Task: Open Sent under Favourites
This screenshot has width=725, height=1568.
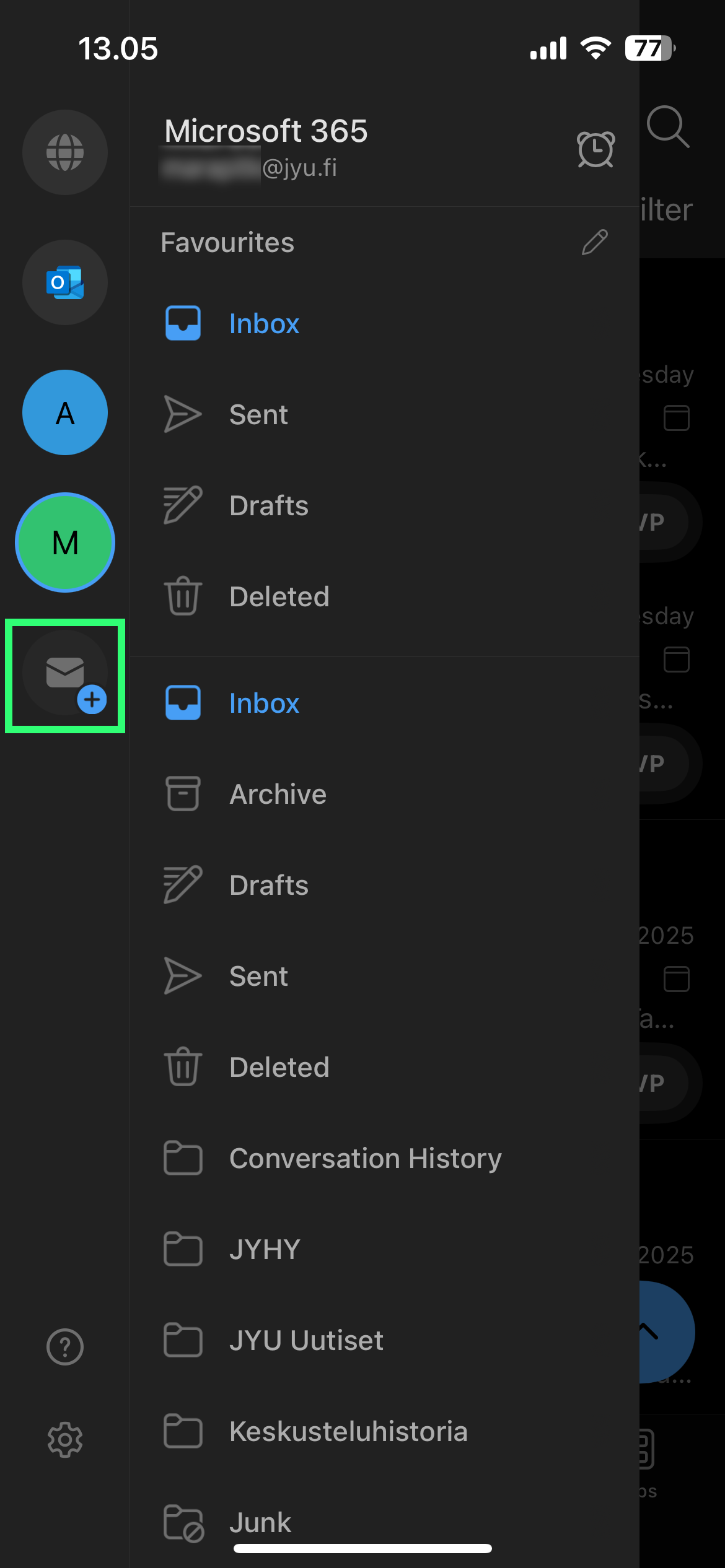Action: click(x=384, y=414)
